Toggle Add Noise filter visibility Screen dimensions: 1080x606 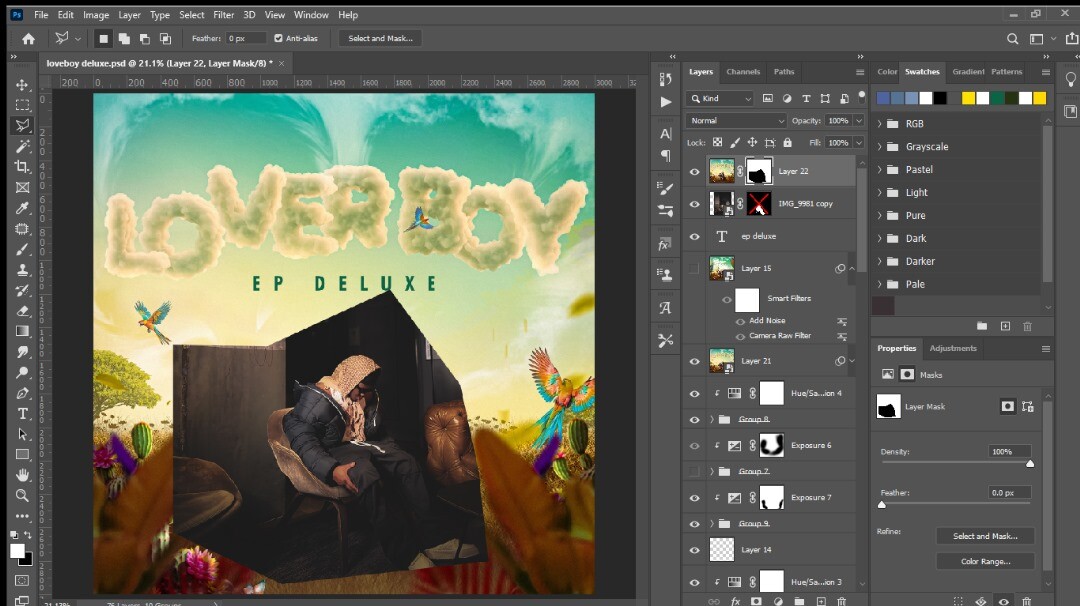click(x=740, y=322)
